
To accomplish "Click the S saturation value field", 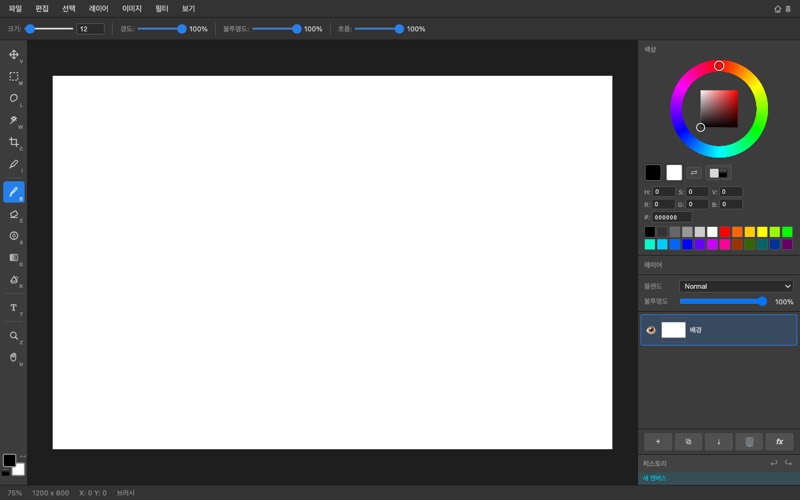I will [697, 192].
